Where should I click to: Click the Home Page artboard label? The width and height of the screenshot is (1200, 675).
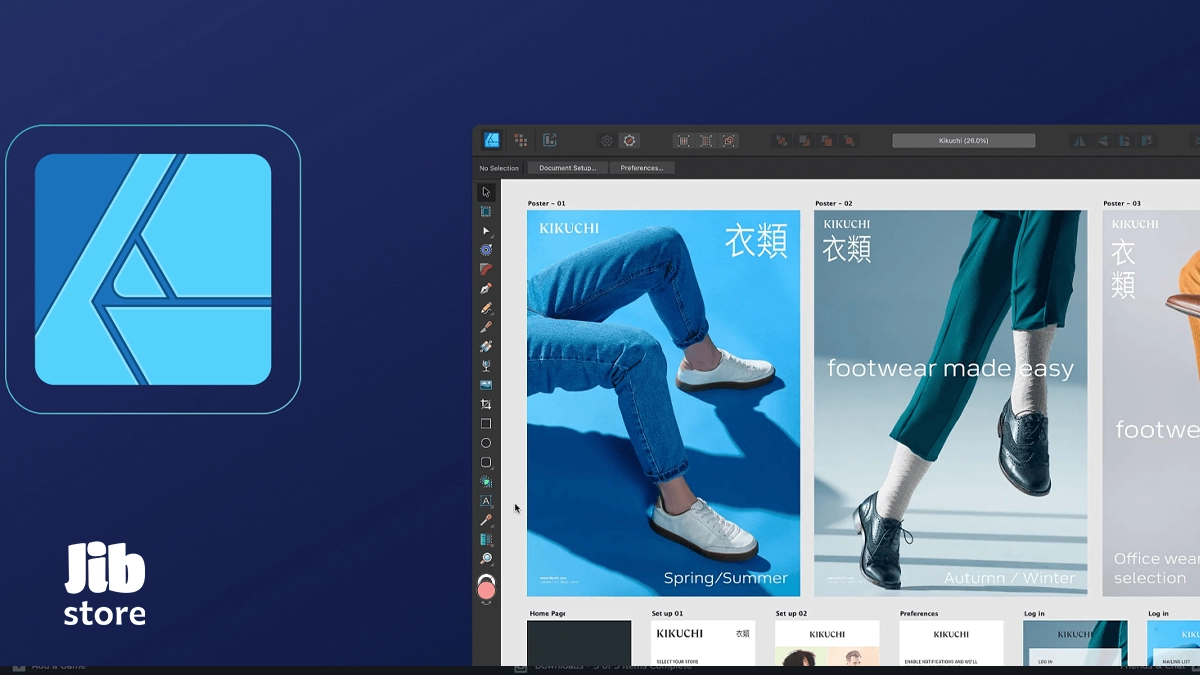[548, 613]
